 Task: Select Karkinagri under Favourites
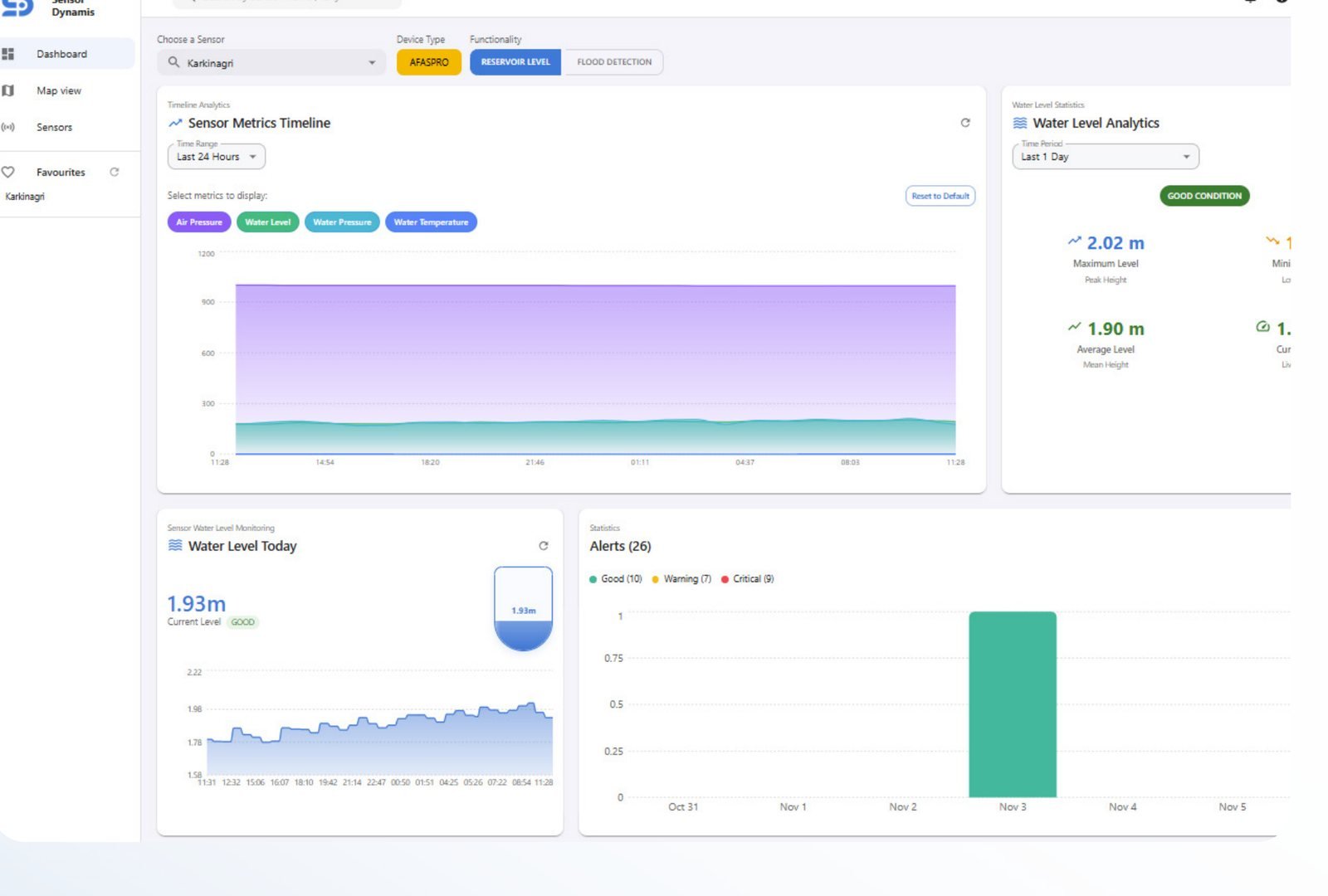[25, 197]
